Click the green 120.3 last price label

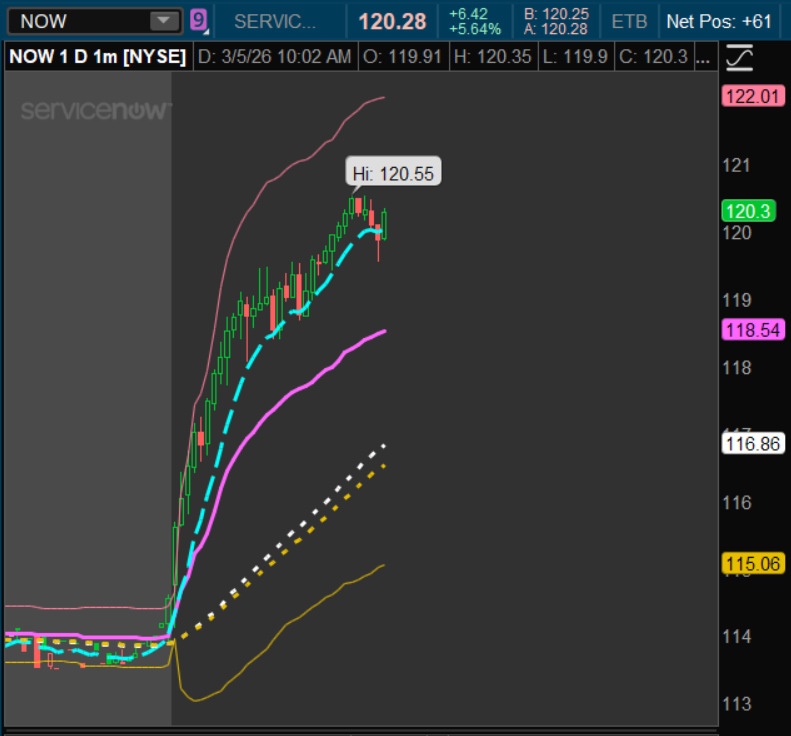[x=749, y=211]
